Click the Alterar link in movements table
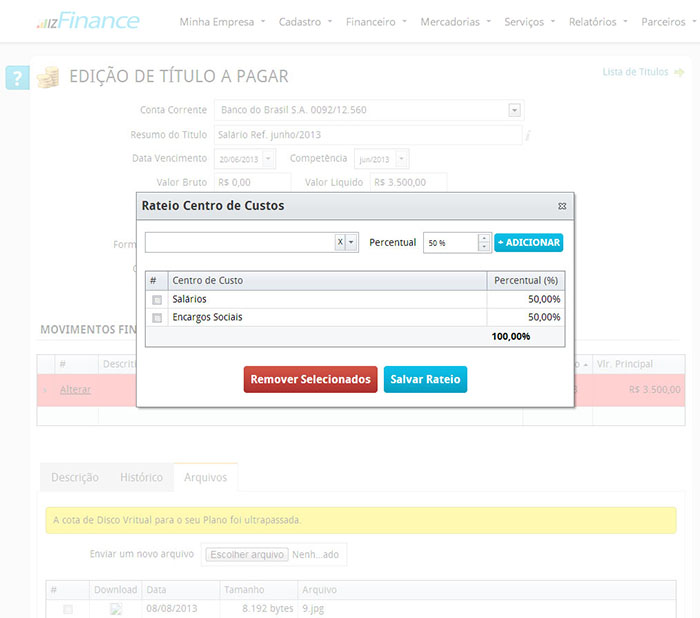 [x=75, y=389]
